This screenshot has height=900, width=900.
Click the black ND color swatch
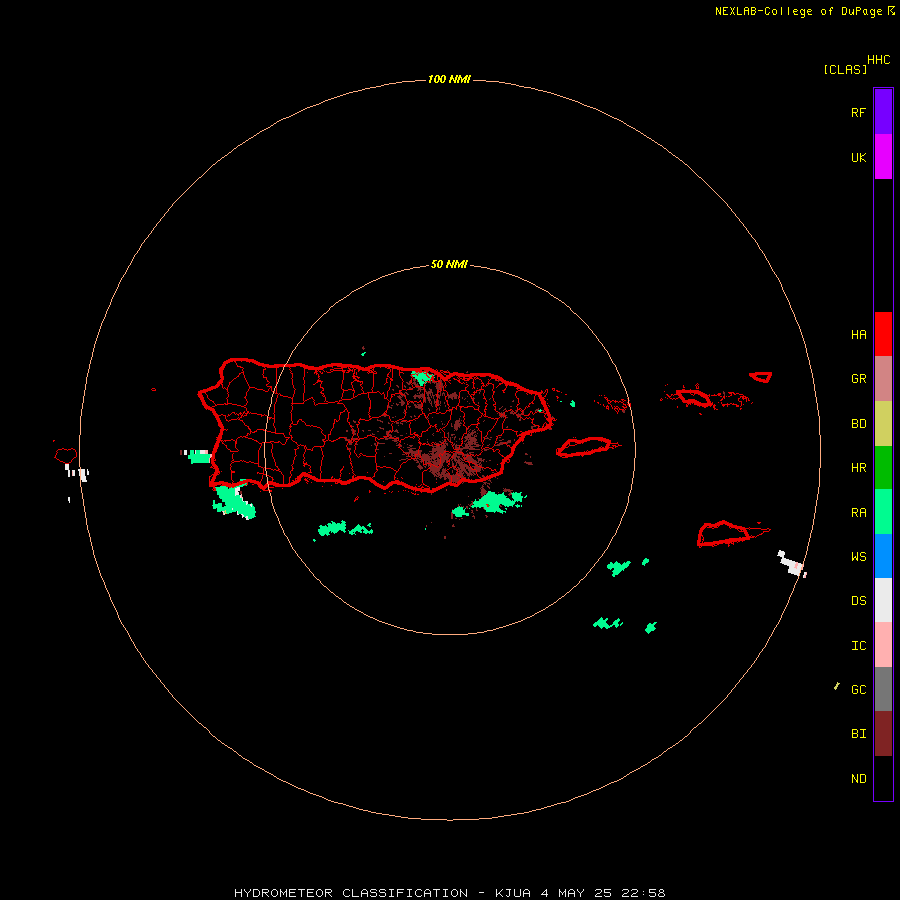[x=883, y=778]
